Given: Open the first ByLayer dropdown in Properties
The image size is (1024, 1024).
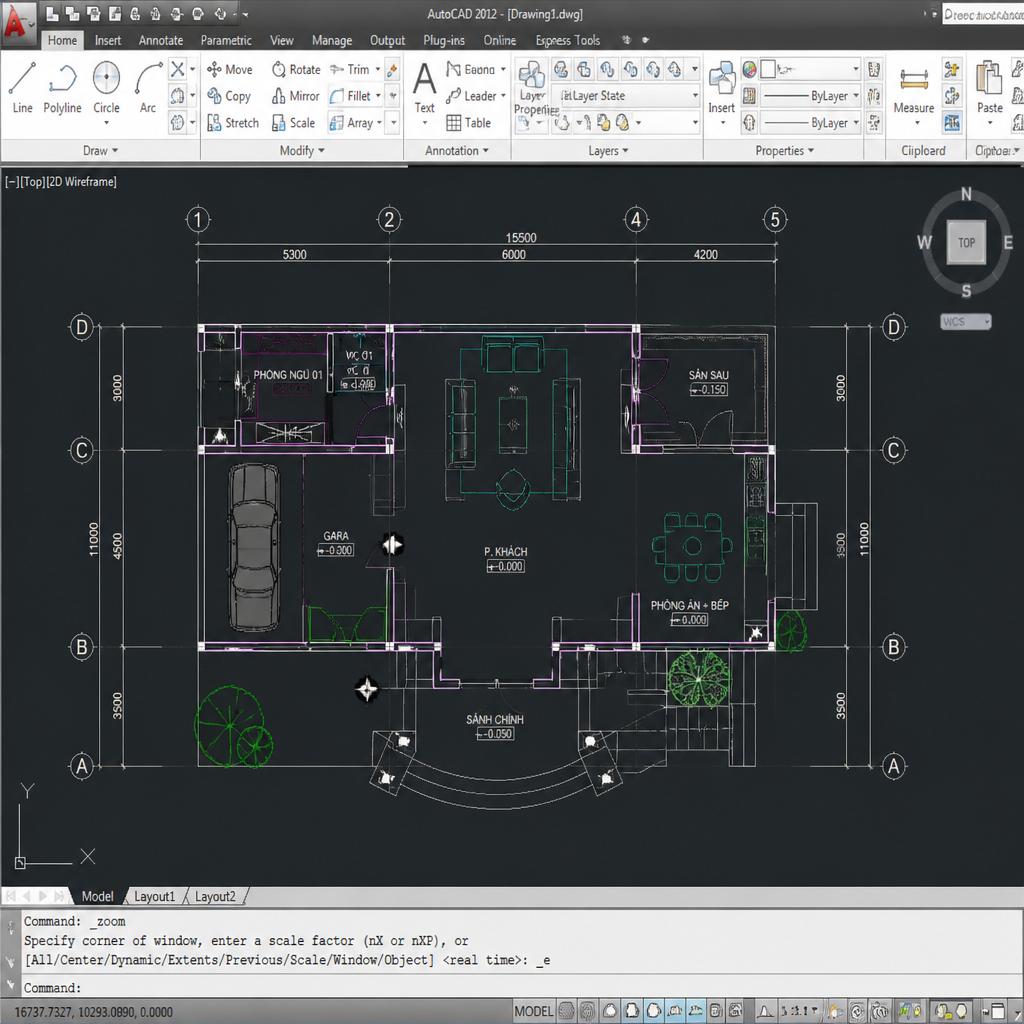Looking at the screenshot, I should (x=810, y=96).
